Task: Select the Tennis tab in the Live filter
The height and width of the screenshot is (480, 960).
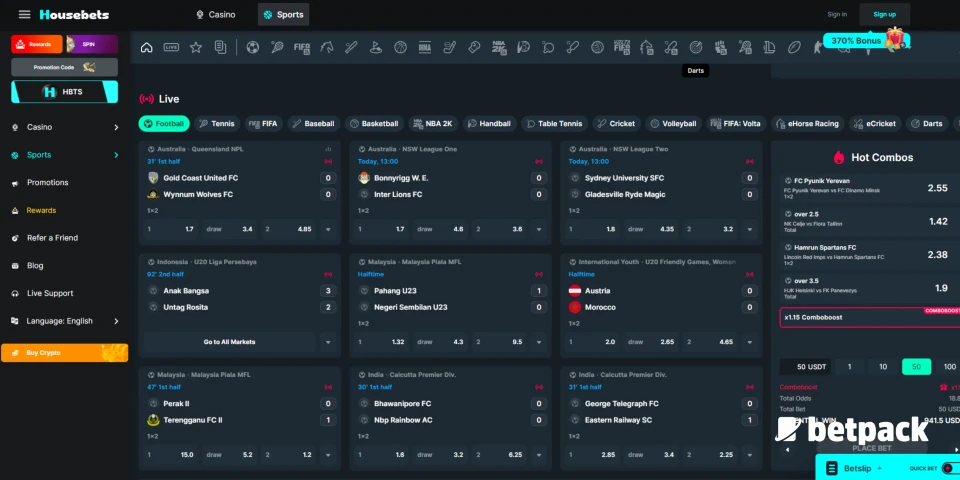Action: [217, 124]
